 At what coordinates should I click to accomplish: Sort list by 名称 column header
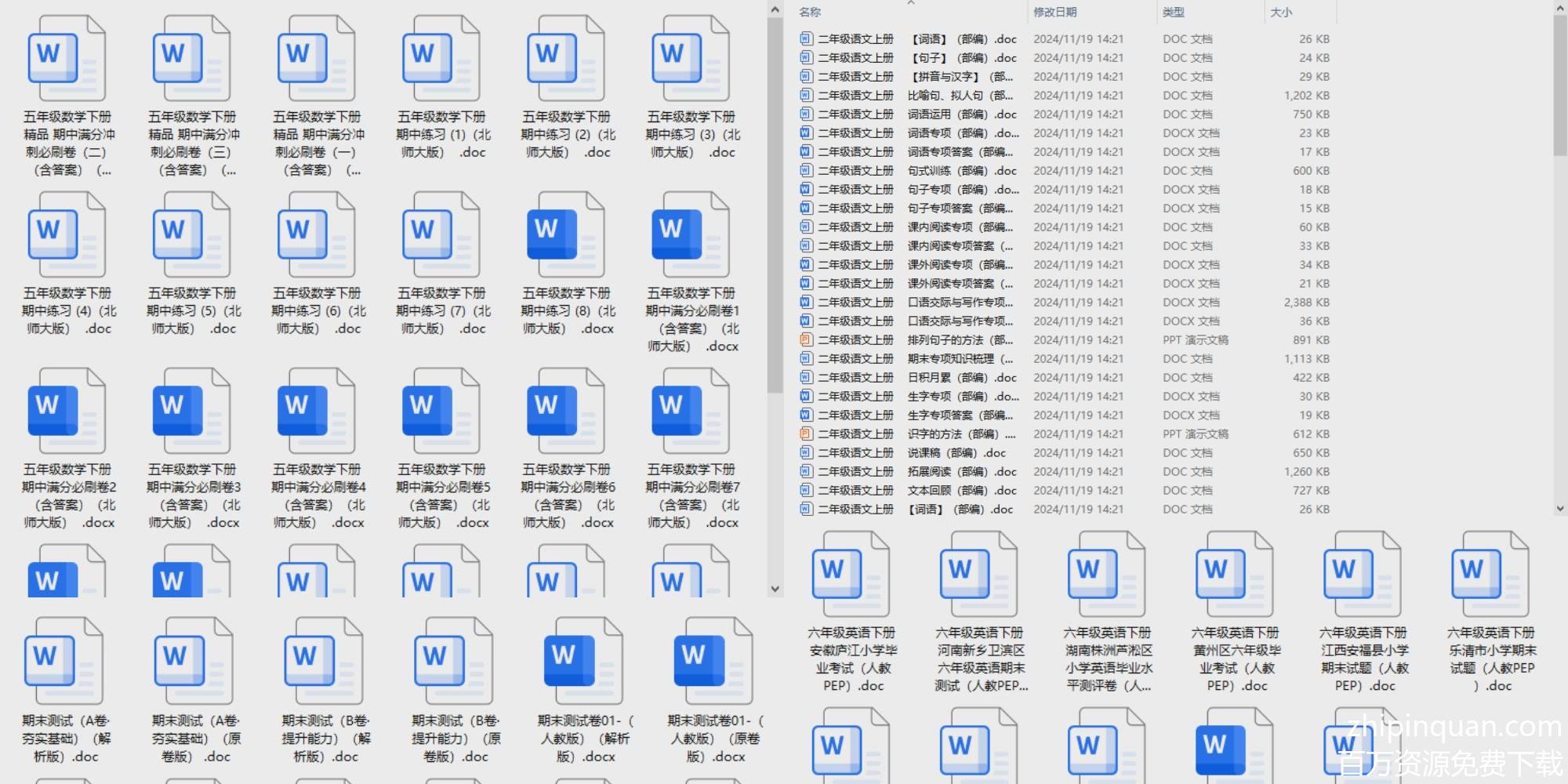[x=810, y=13]
